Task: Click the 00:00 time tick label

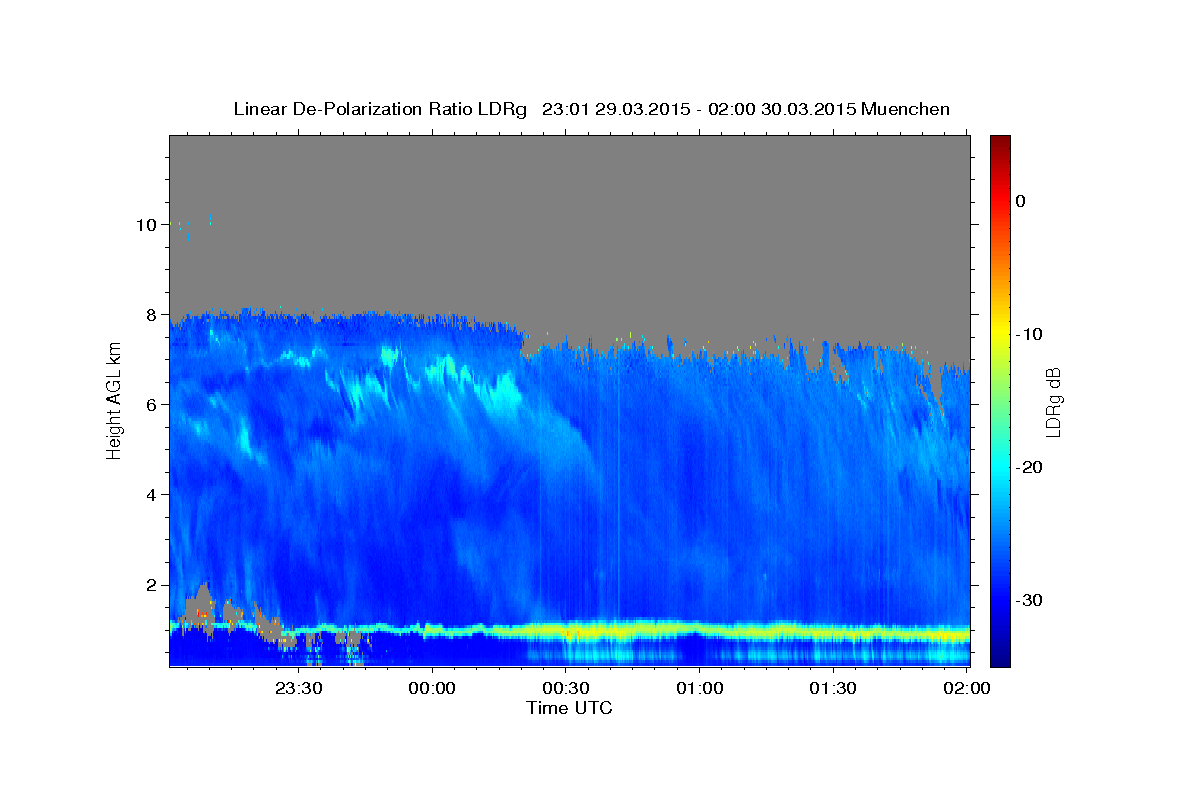Action: 432,688
